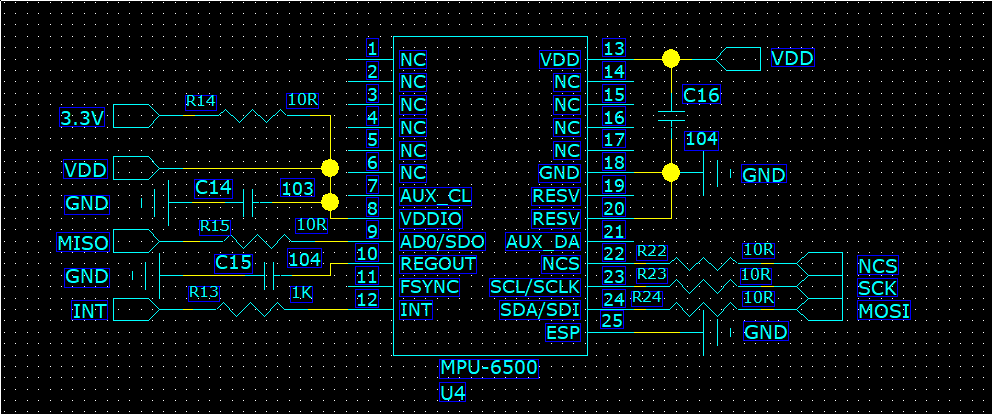Select the C14 designator text
Viewport: 992px width, 414px height.
coord(213,188)
